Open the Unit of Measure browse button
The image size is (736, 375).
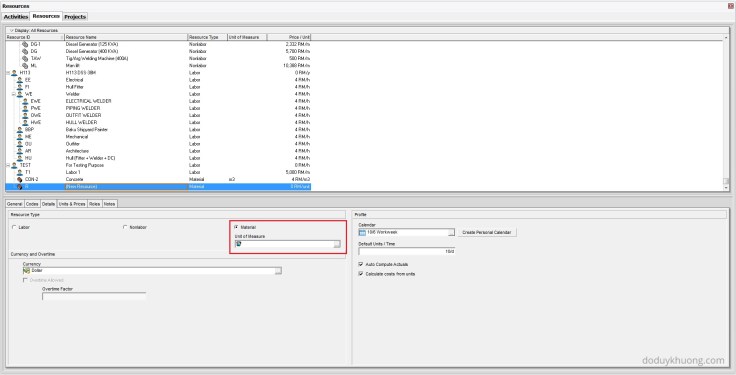(x=337, y=244)
